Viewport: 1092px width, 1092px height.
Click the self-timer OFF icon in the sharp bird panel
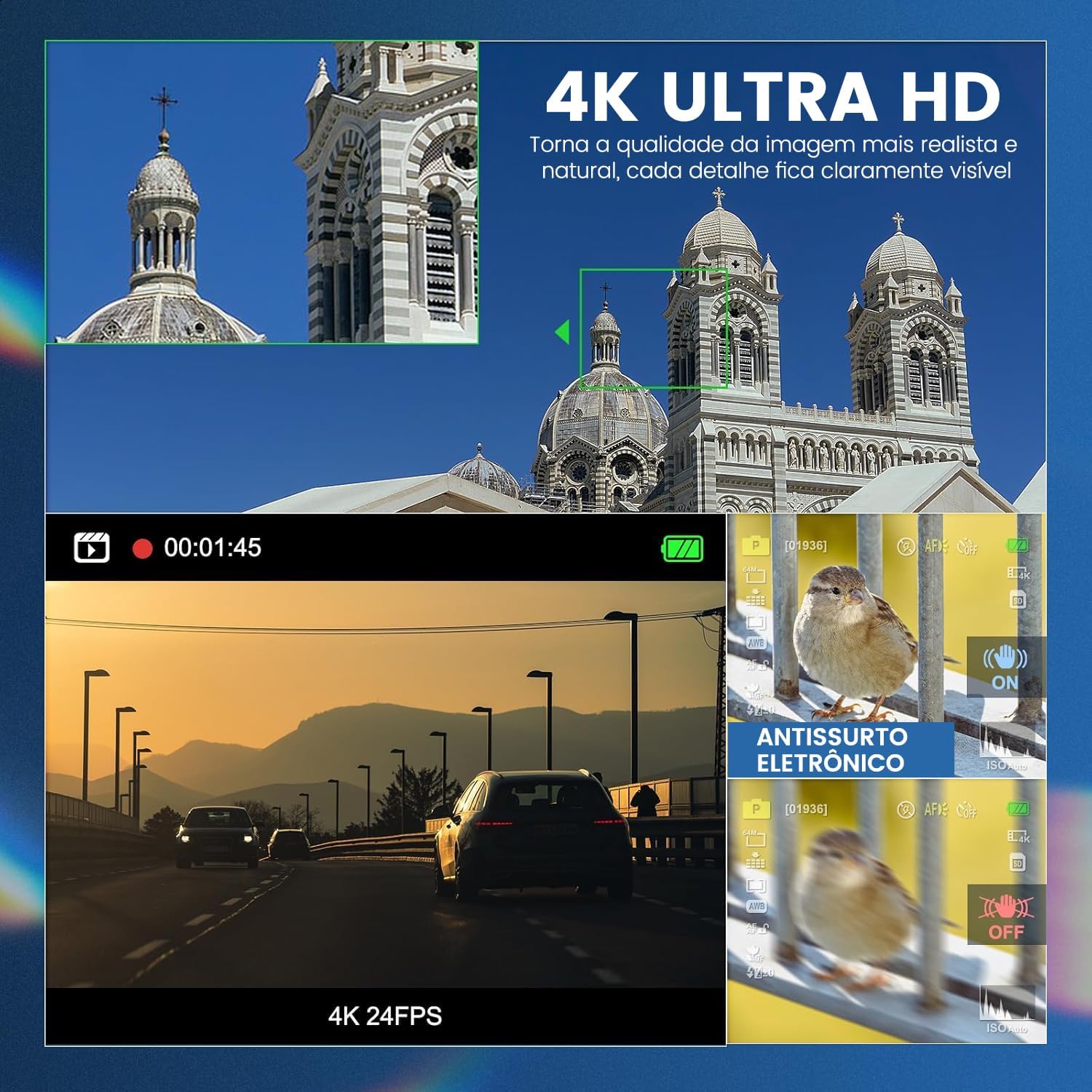coord(968,546)
